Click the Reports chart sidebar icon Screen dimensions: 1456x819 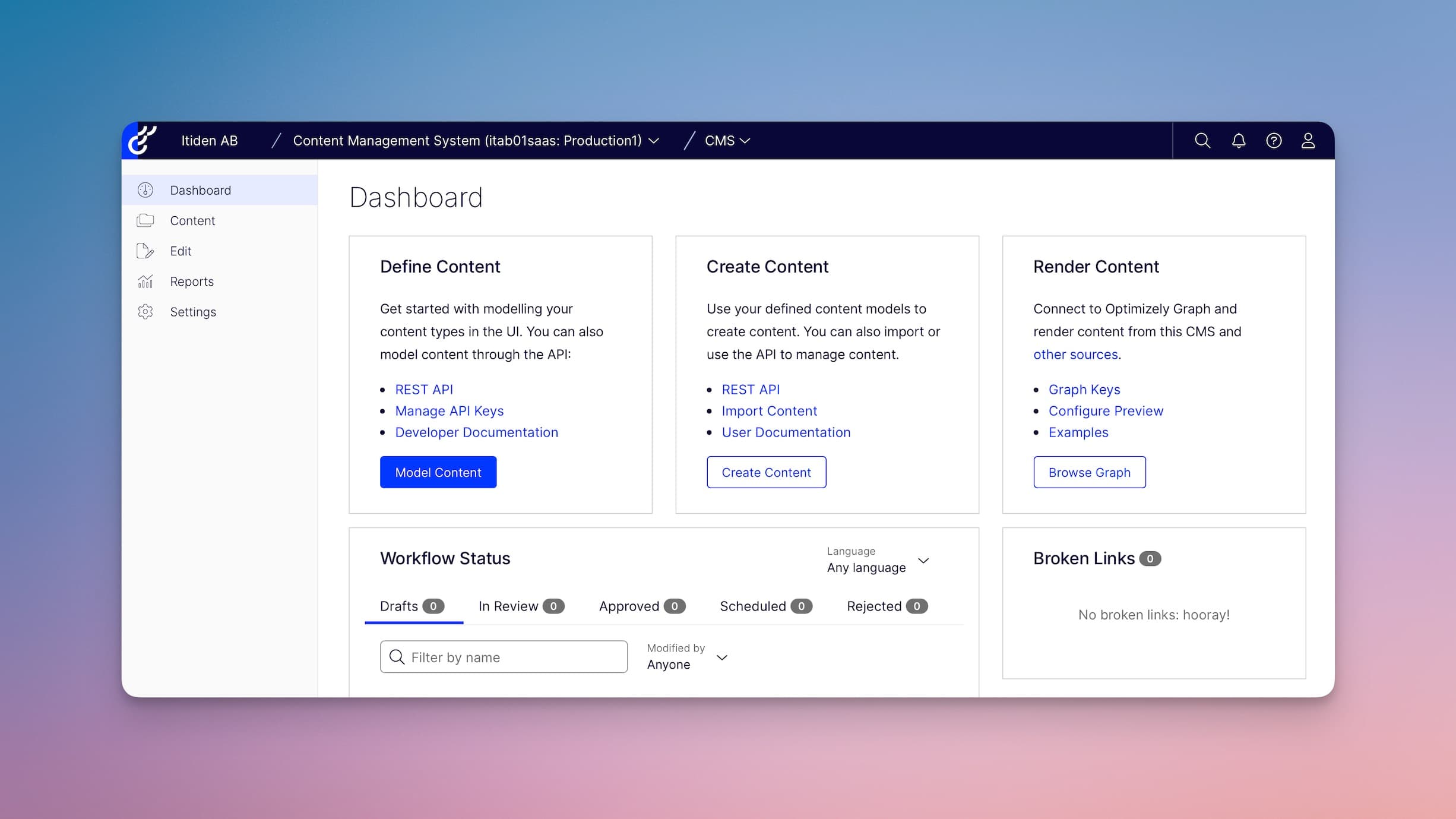[x=145, y=282]
